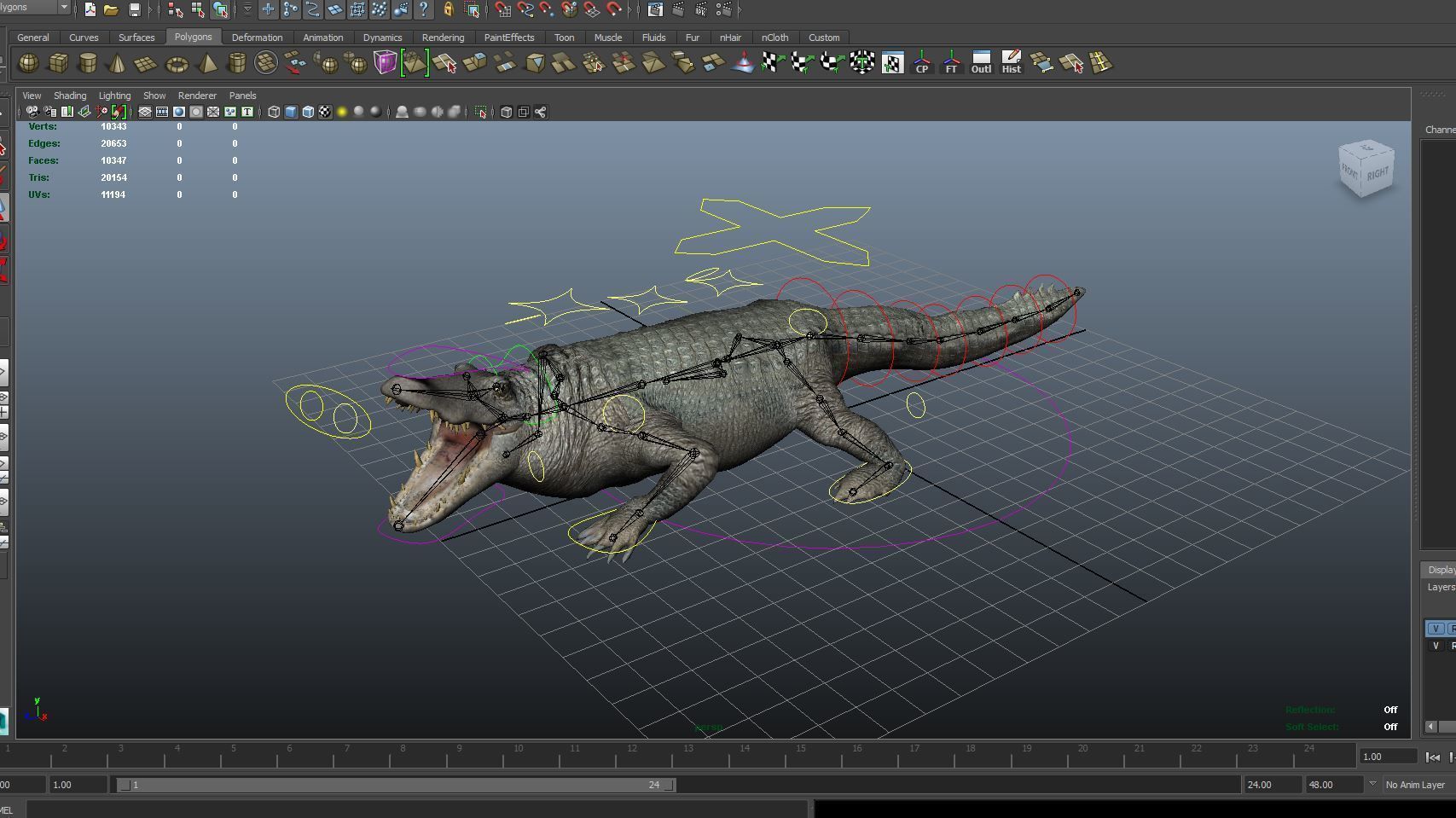Open the Show panel menu
1456x818 pixels.
(154, 96)
